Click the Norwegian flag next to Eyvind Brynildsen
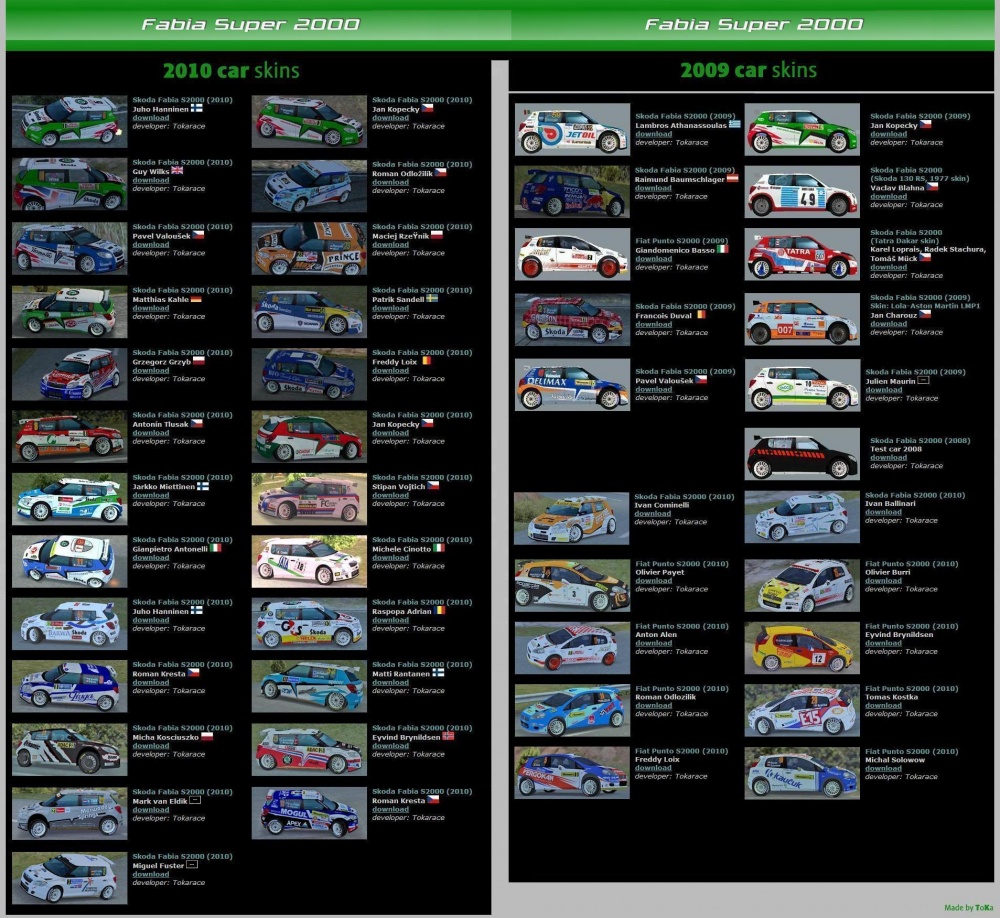Screen dimensions: 1000x918 448,736
